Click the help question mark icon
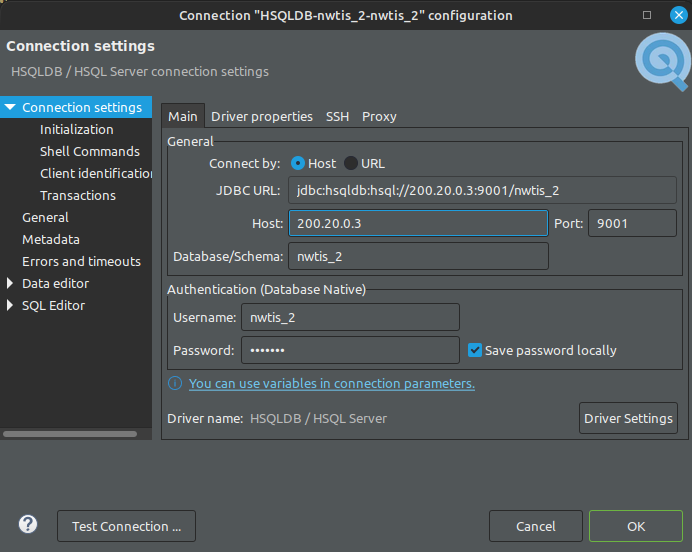The height and width of the screenshot is (552, 692). click(x=28, y=525)
